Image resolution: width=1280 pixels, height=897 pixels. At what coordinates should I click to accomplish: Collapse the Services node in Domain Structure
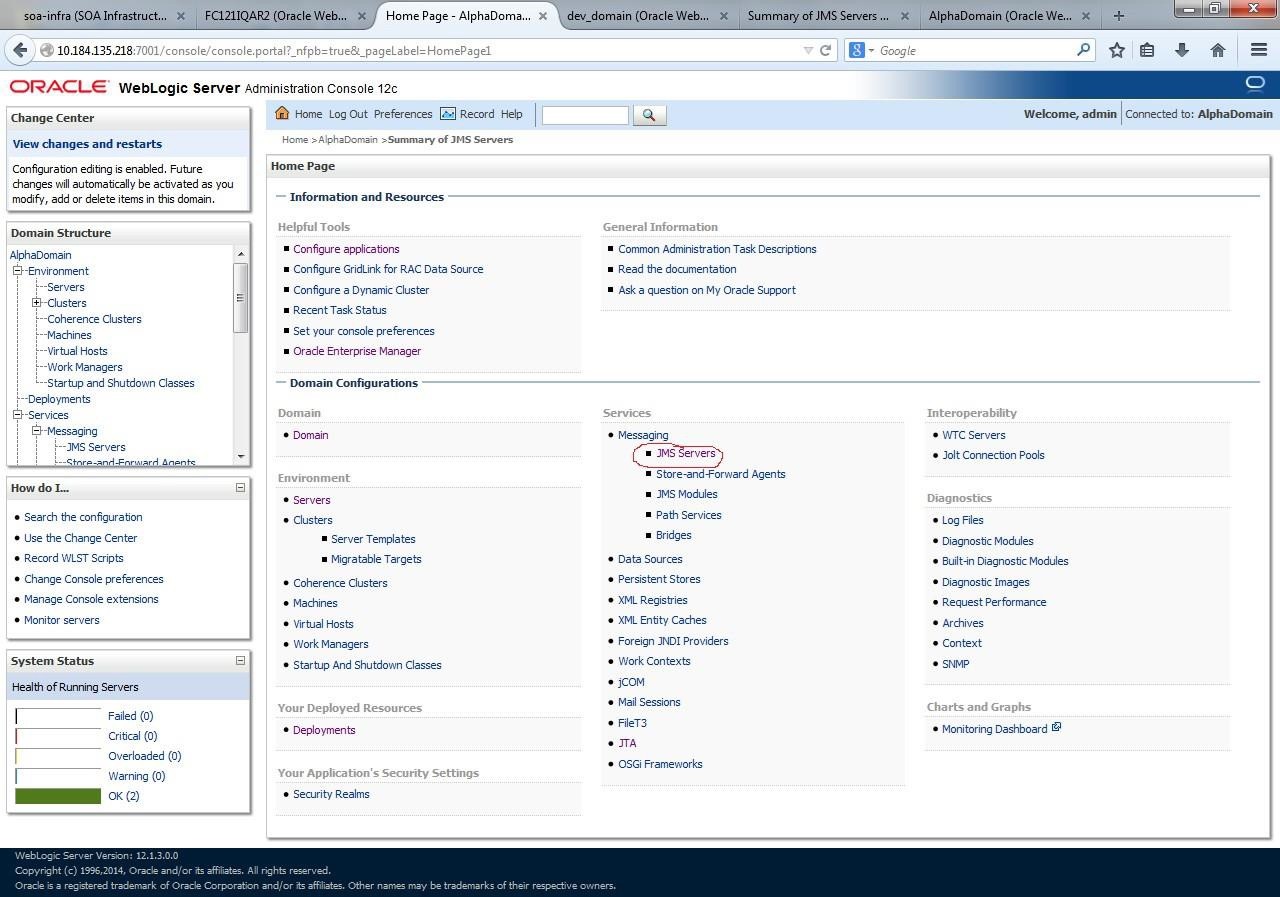coord(17,415)
